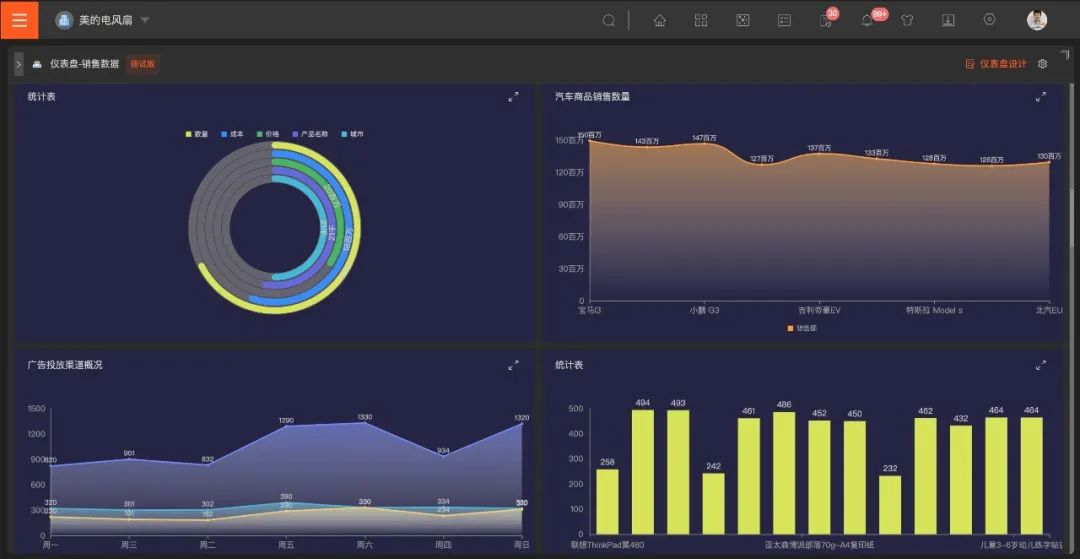
Task: Open the fullscreen-style square icon in top bar
Action: click(742, 20)
